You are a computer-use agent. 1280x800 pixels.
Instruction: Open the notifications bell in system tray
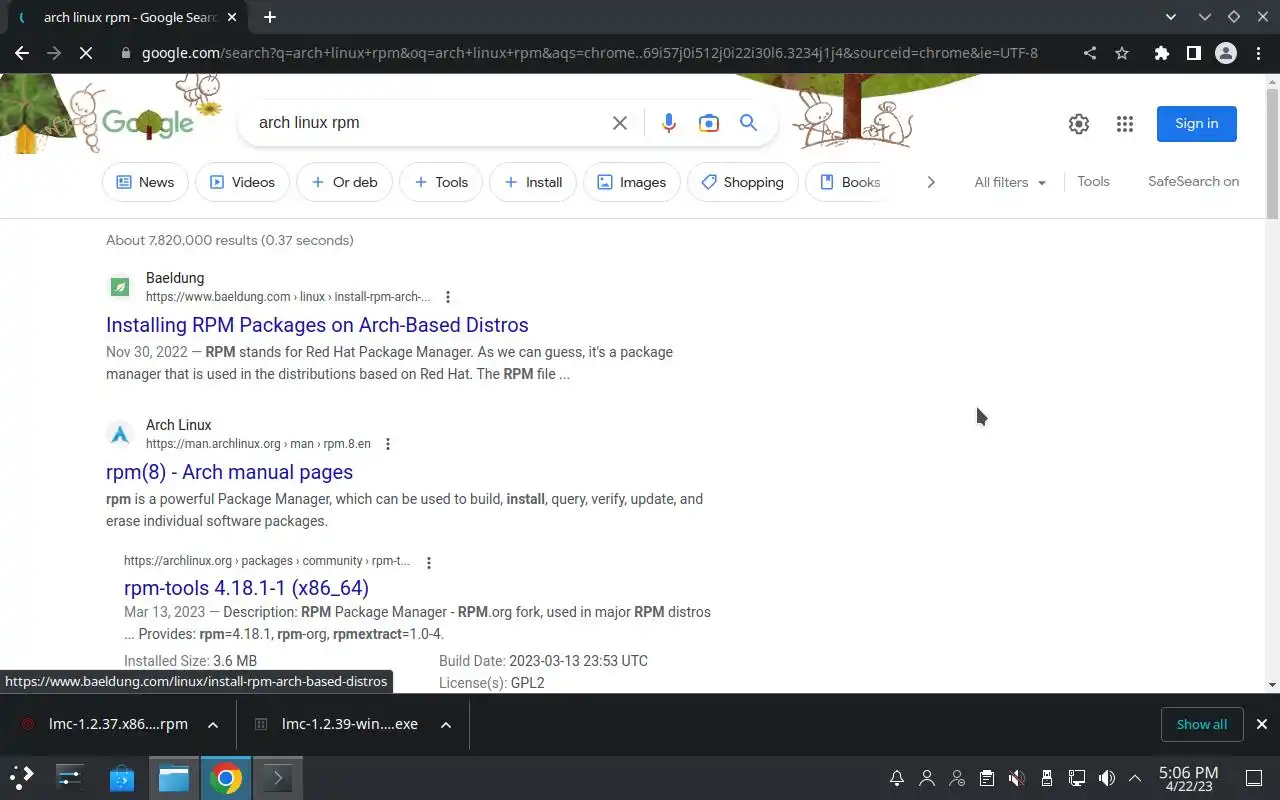coord(897,778)
